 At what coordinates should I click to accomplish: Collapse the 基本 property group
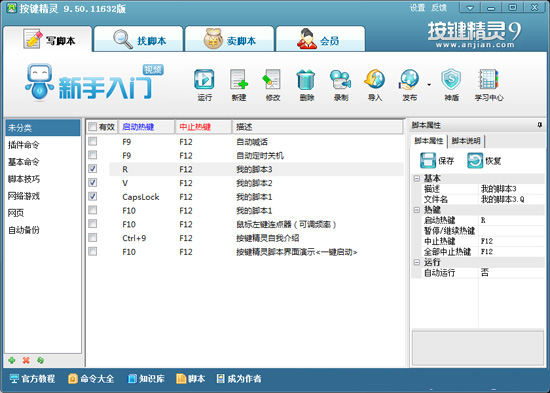point(417,179)
